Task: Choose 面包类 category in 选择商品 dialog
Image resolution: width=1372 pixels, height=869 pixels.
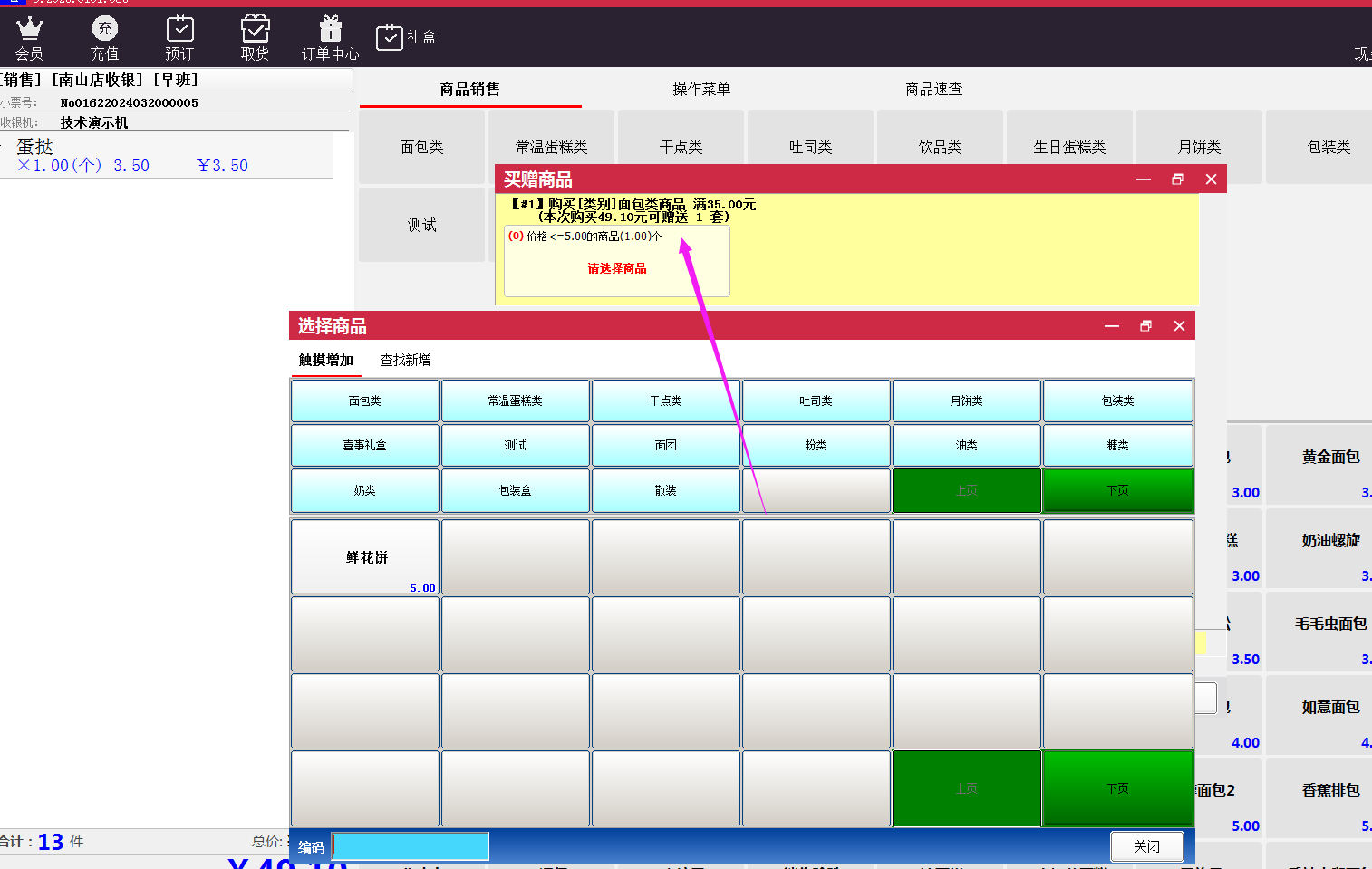Action: pyautogui.click(x=365, y=401)
